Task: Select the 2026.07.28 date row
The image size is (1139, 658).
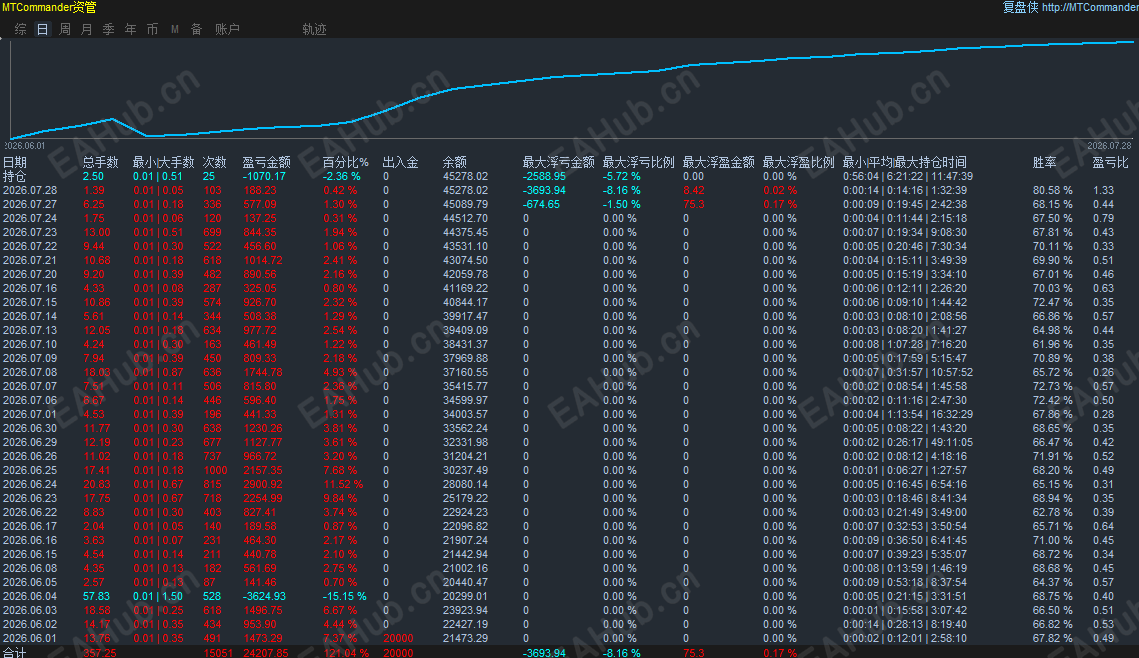Action: tap(30, 190)
